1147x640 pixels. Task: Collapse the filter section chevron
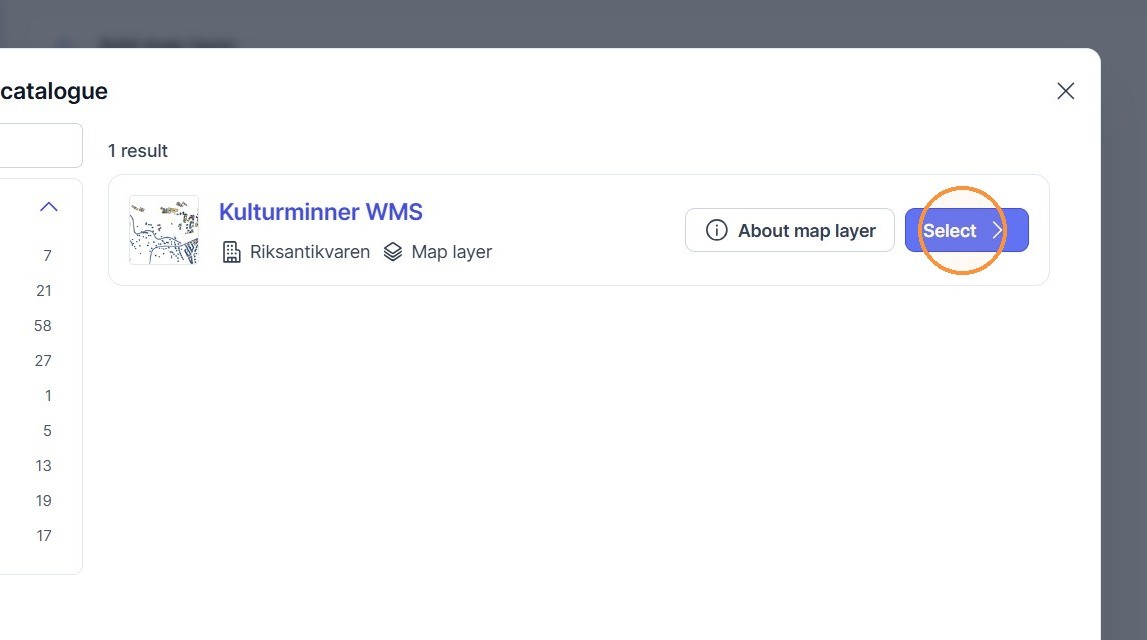[x=48, y=207]
